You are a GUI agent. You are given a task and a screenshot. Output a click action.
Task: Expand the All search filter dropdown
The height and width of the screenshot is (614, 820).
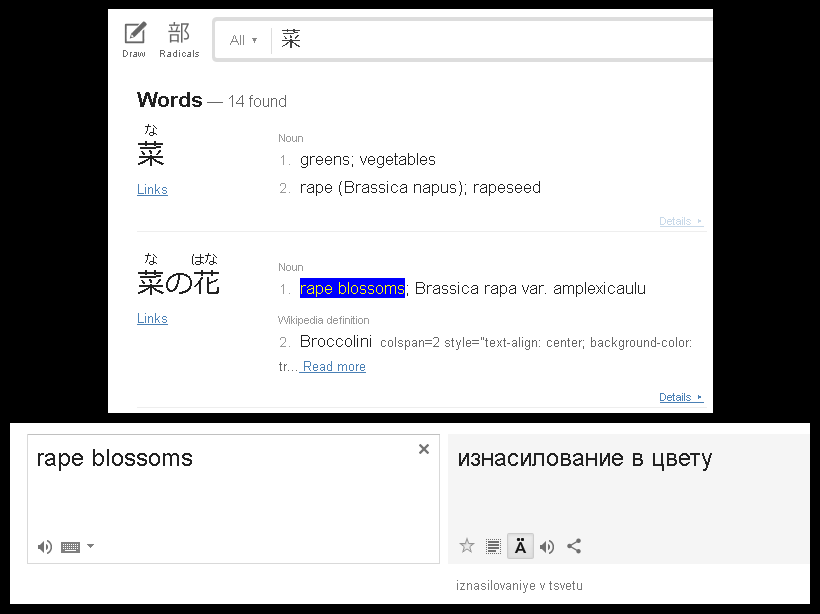click(x=243, y=40)
